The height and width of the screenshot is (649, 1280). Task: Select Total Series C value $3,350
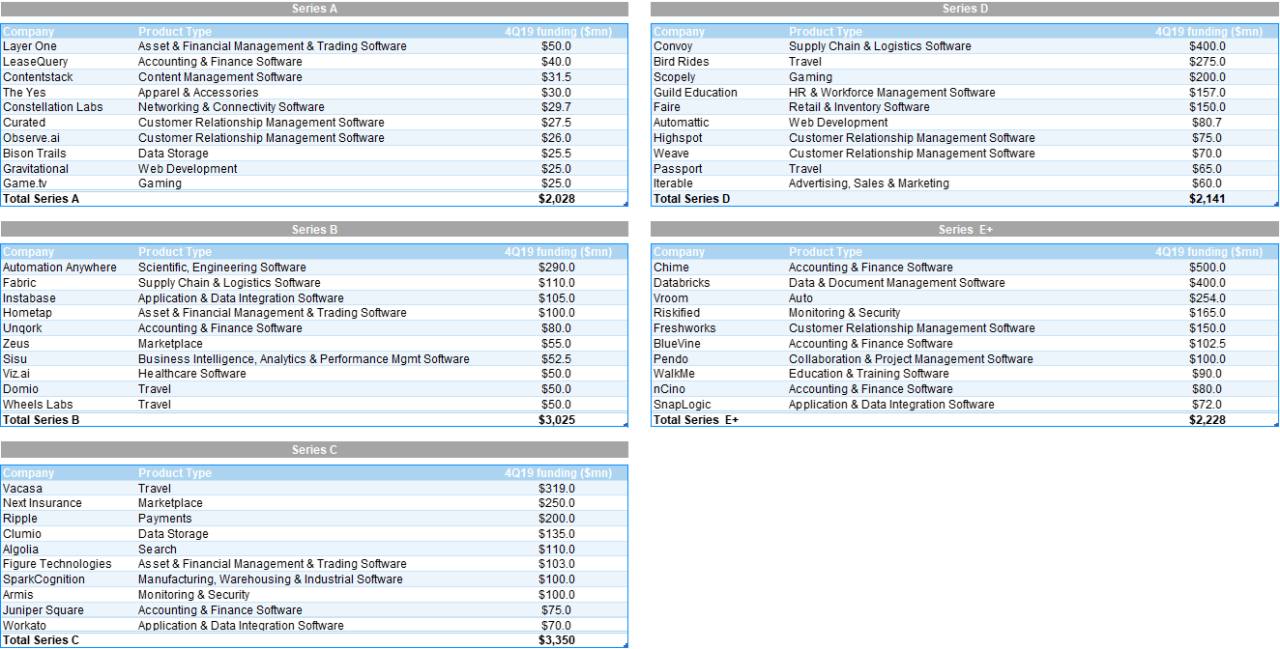(x=556, y=641)
